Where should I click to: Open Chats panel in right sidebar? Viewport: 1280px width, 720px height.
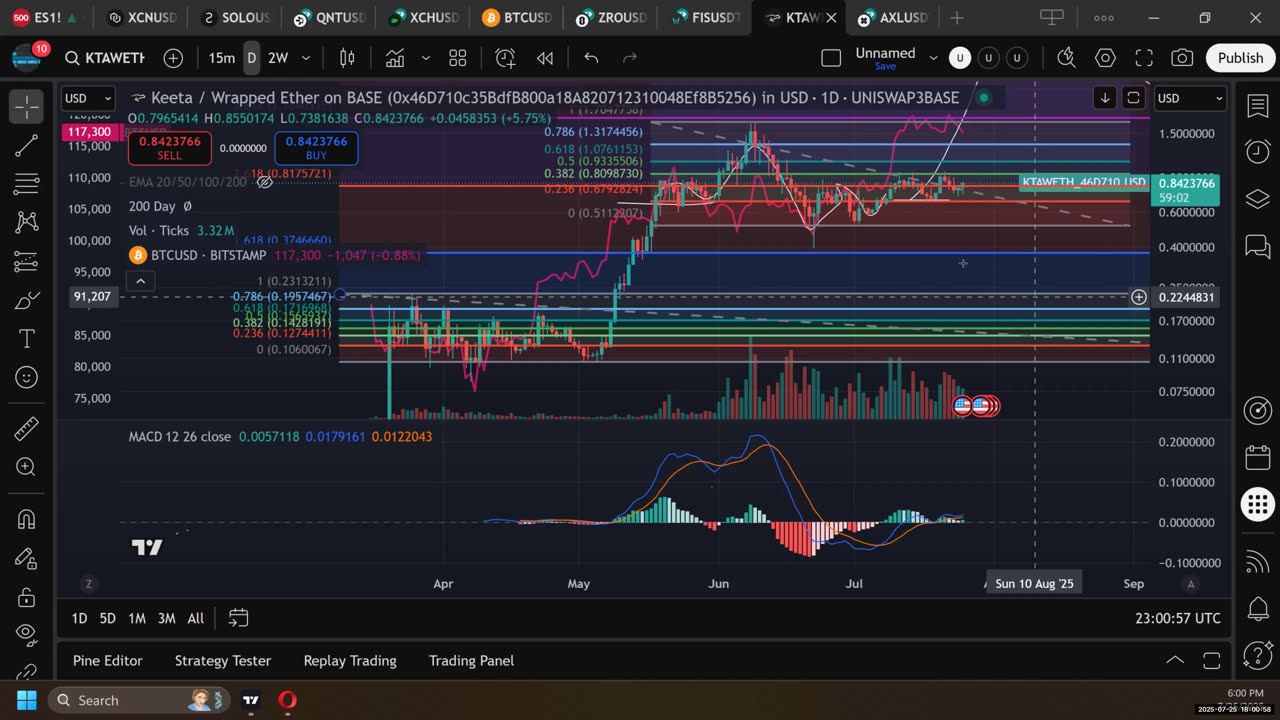pyautogui.click(x=1257, y=246)
